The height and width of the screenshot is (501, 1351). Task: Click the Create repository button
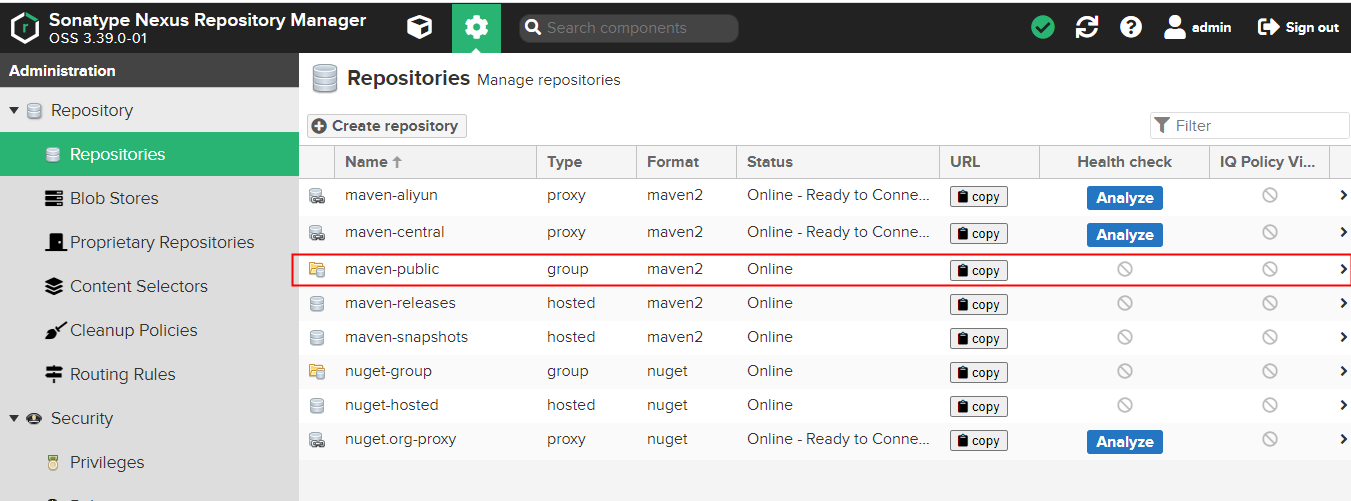(387, 126)
